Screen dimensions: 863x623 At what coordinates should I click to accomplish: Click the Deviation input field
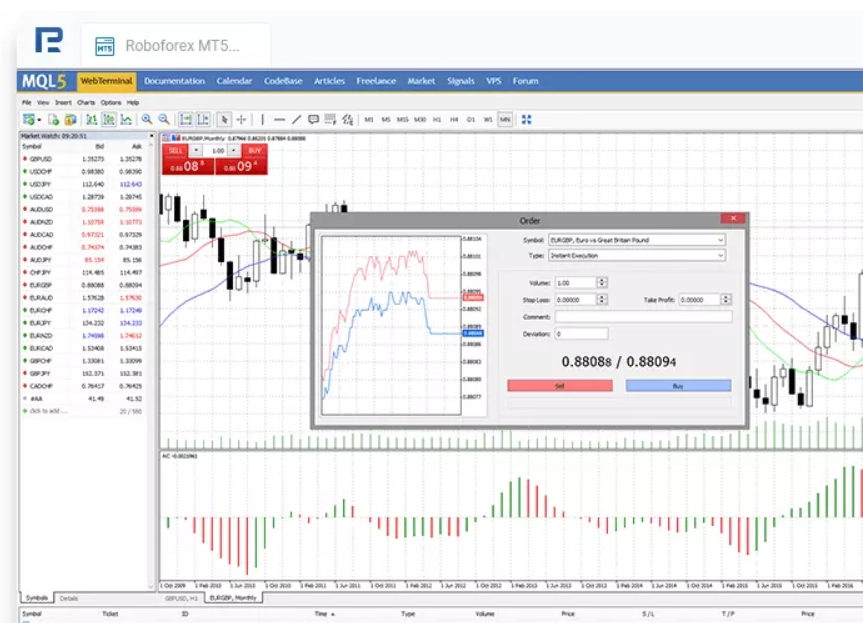click(581, 334)
